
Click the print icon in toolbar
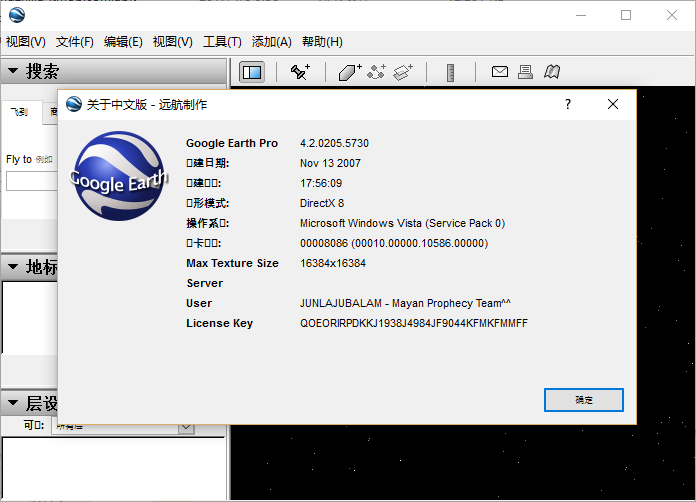point(526,72)
